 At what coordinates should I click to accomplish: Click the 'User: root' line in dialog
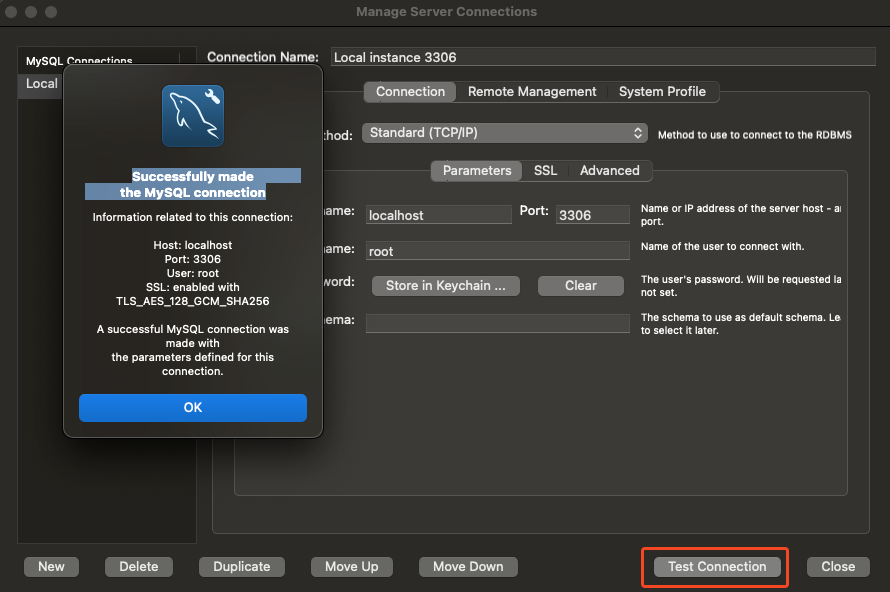tap(193, 273)
